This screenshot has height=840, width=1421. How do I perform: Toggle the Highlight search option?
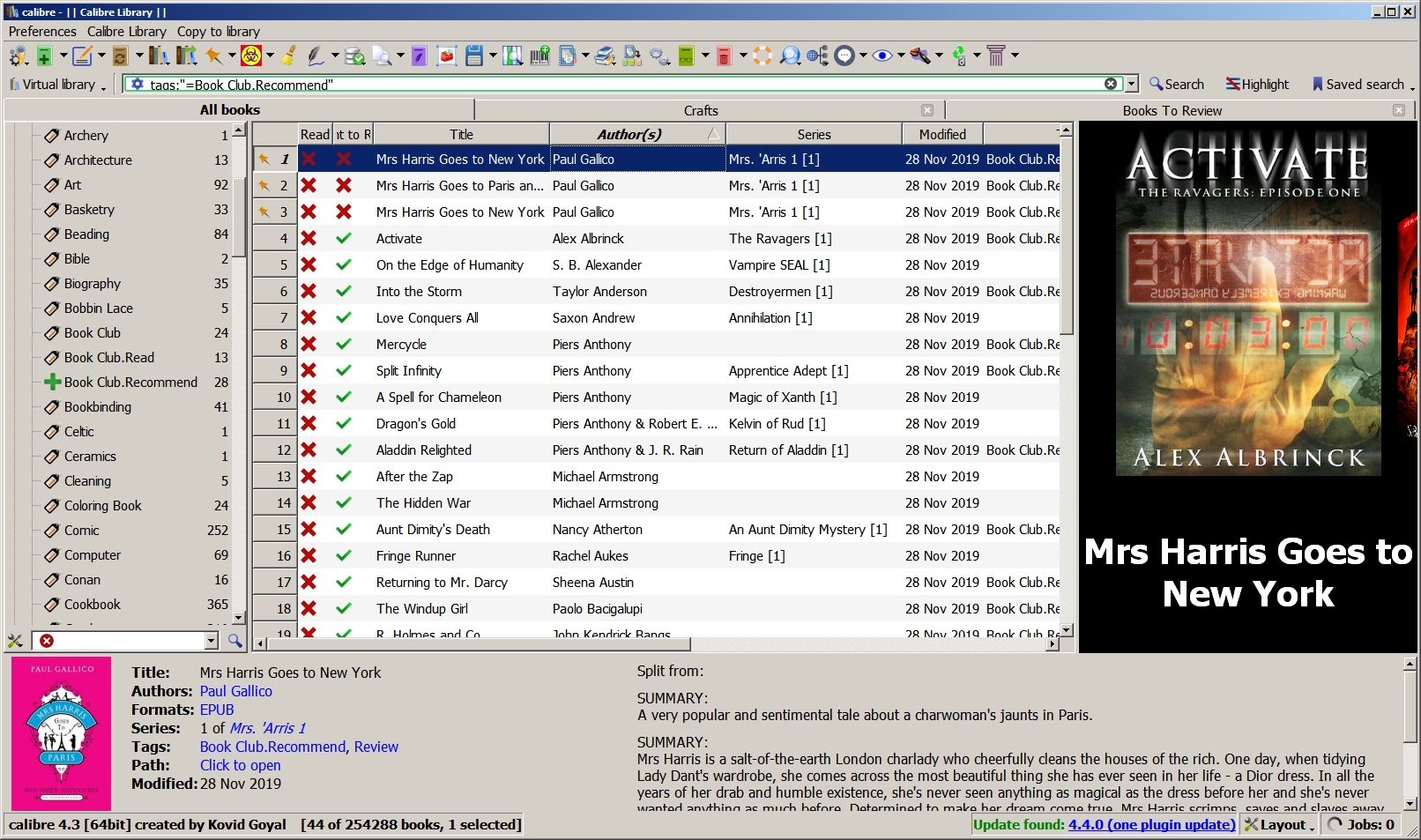pos(1257,85)
